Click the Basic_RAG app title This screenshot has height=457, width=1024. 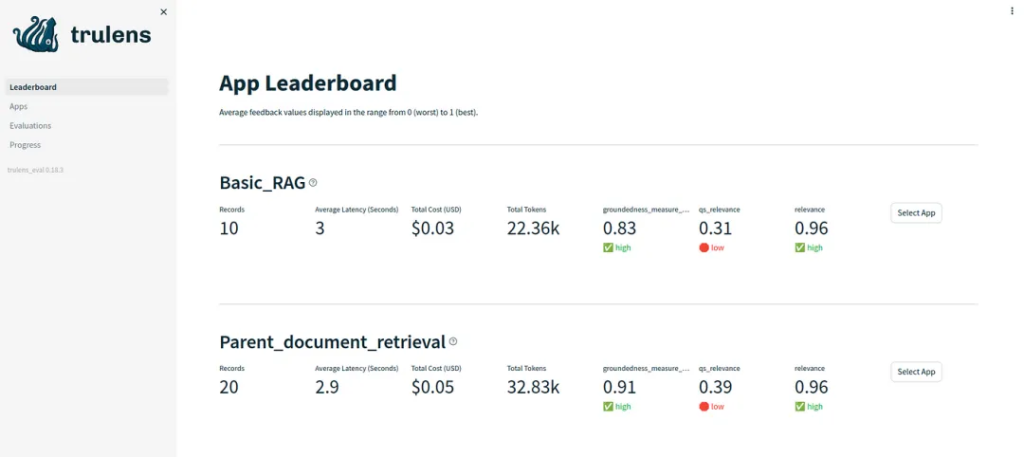coord(262,183)
